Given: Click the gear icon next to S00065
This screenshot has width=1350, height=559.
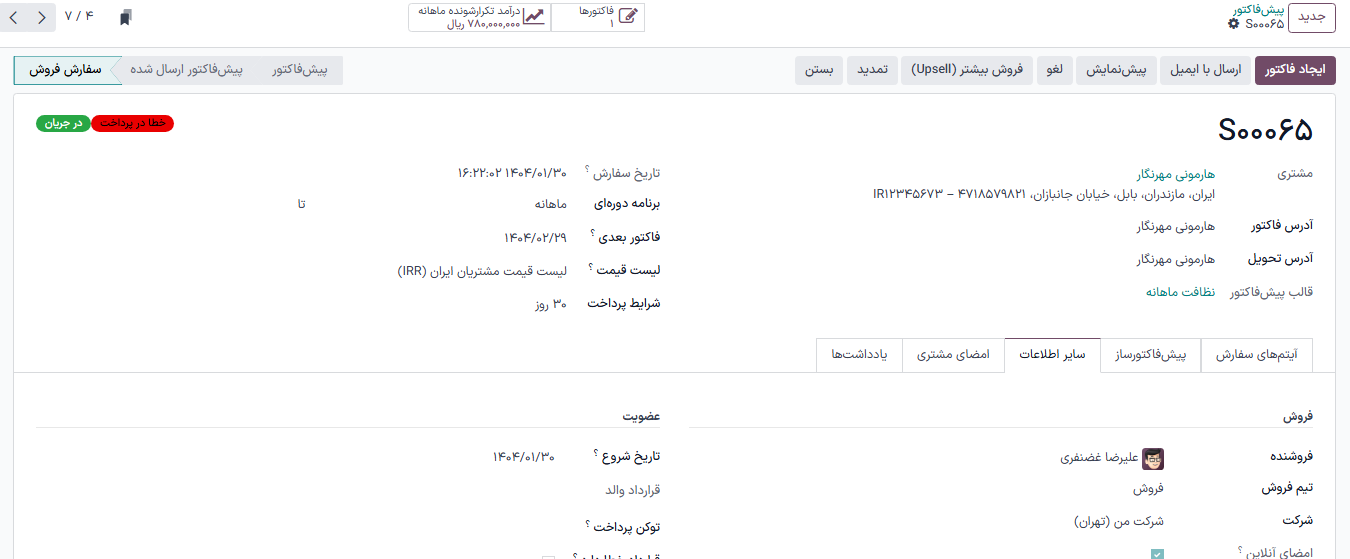Looking at the screenshot, I should (x=1233, y=24).
